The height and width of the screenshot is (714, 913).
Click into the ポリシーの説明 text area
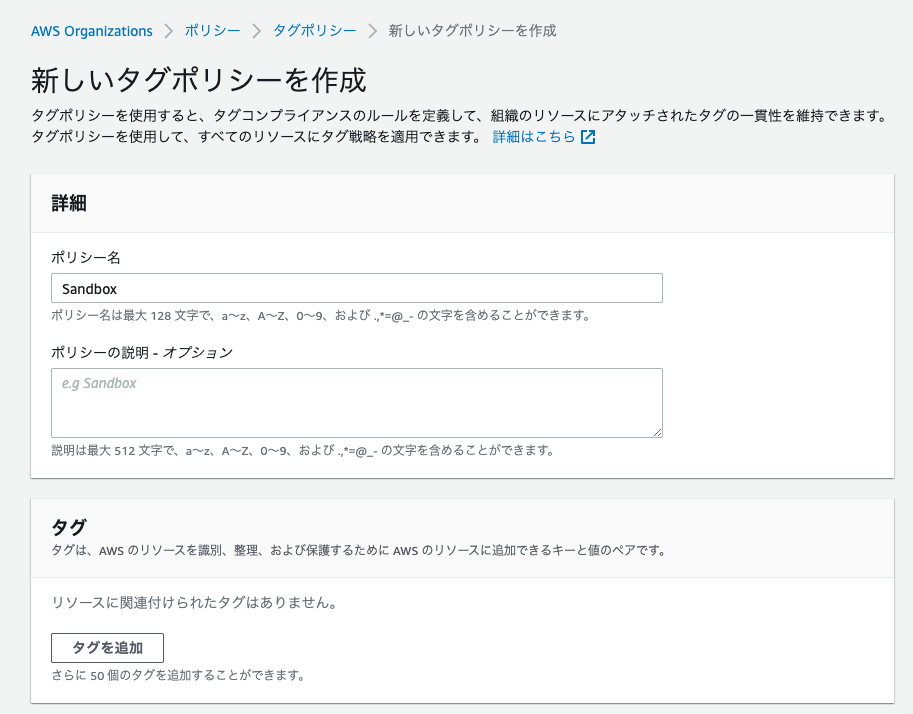[x=356, y=402]
